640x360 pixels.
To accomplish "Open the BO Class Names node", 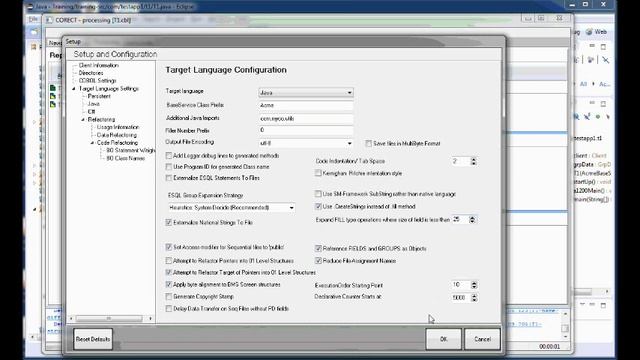I will point(126,158).
